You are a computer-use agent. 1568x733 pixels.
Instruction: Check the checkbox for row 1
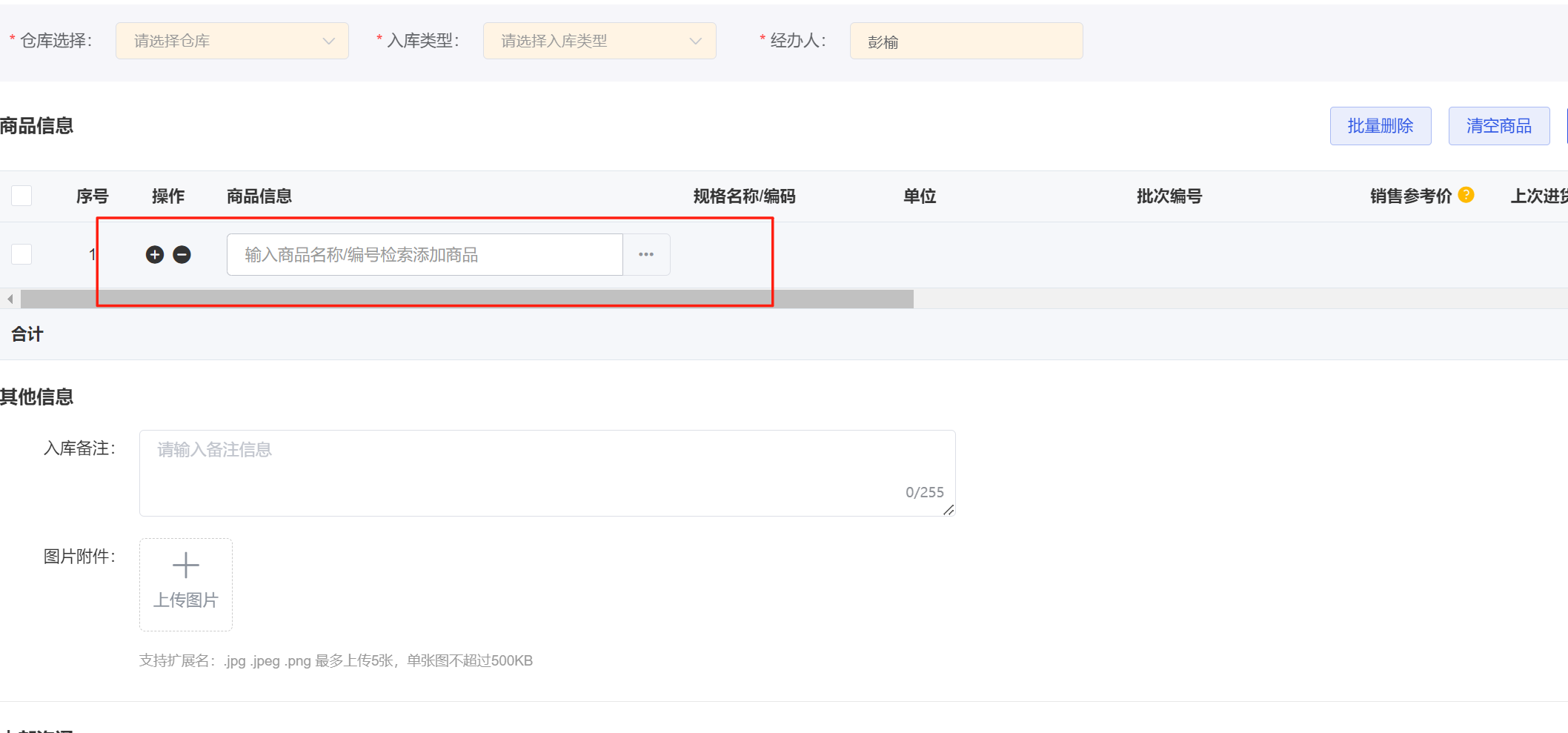(x=21, y=254)
